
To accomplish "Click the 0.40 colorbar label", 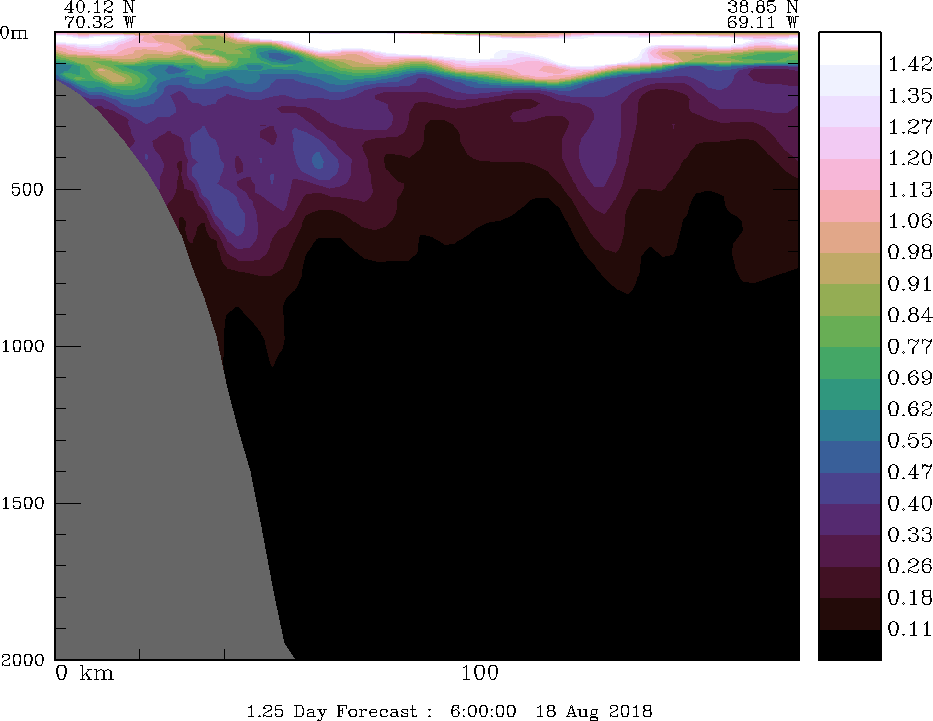I will point(910,503).
